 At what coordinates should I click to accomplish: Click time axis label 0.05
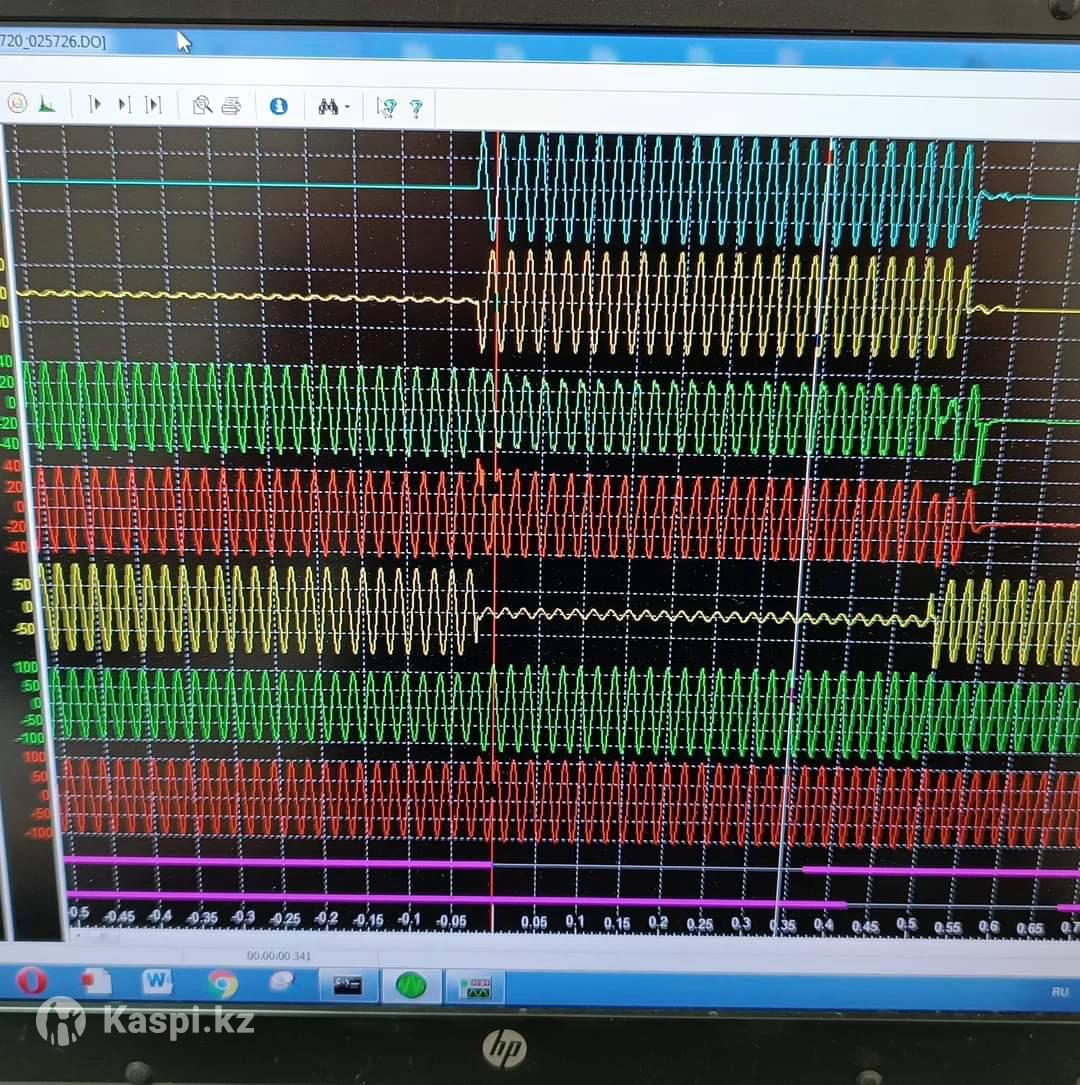click(x=533, y=922)
